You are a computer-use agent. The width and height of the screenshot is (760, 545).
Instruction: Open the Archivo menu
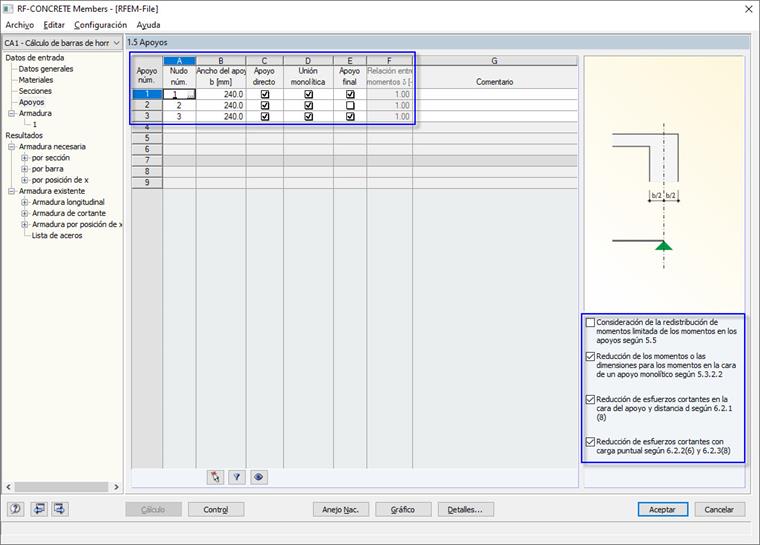click(19, 25)
